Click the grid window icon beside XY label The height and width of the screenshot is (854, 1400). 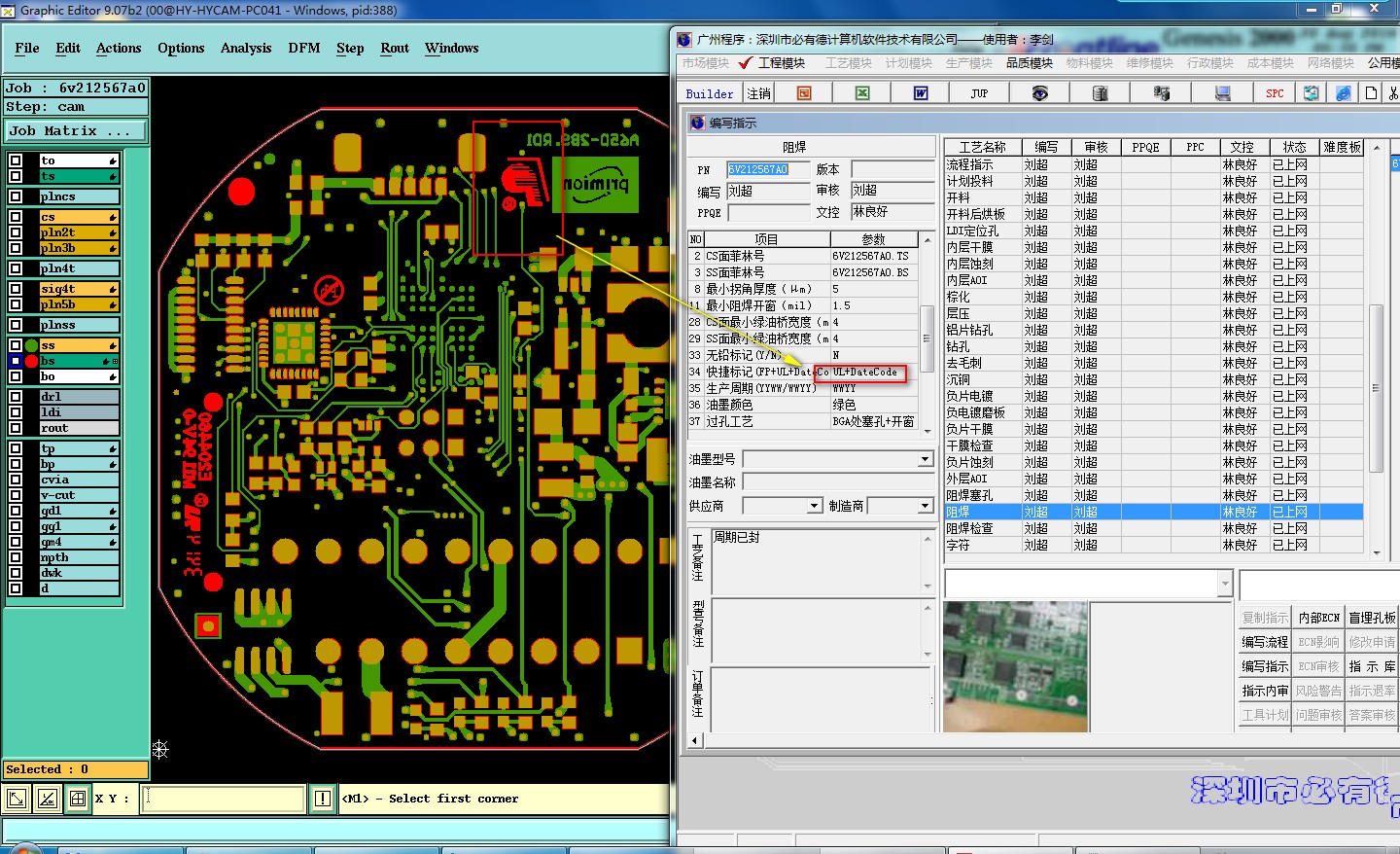pos(78,799)
